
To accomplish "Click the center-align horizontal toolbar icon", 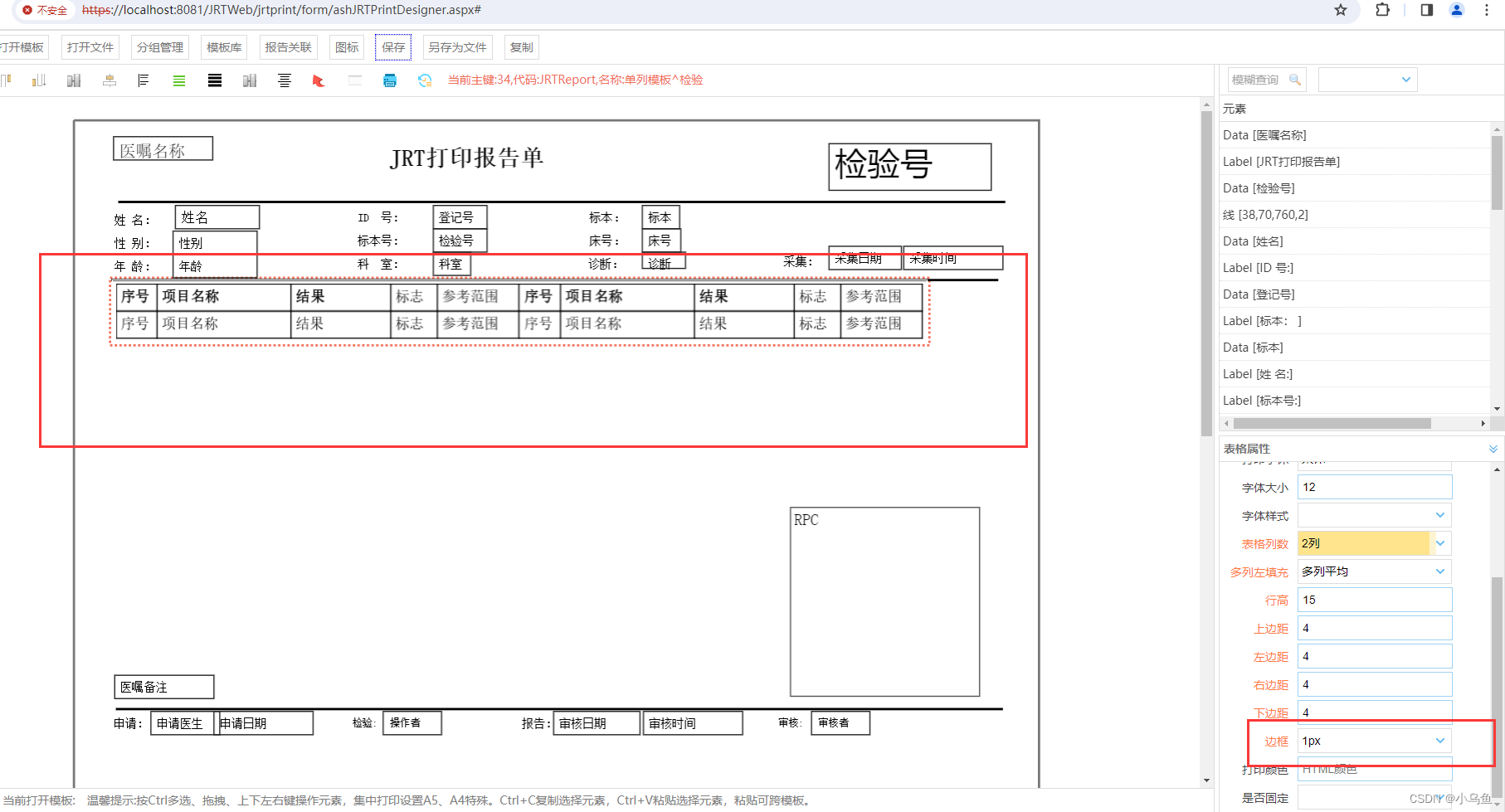I will tap(110, 80).
